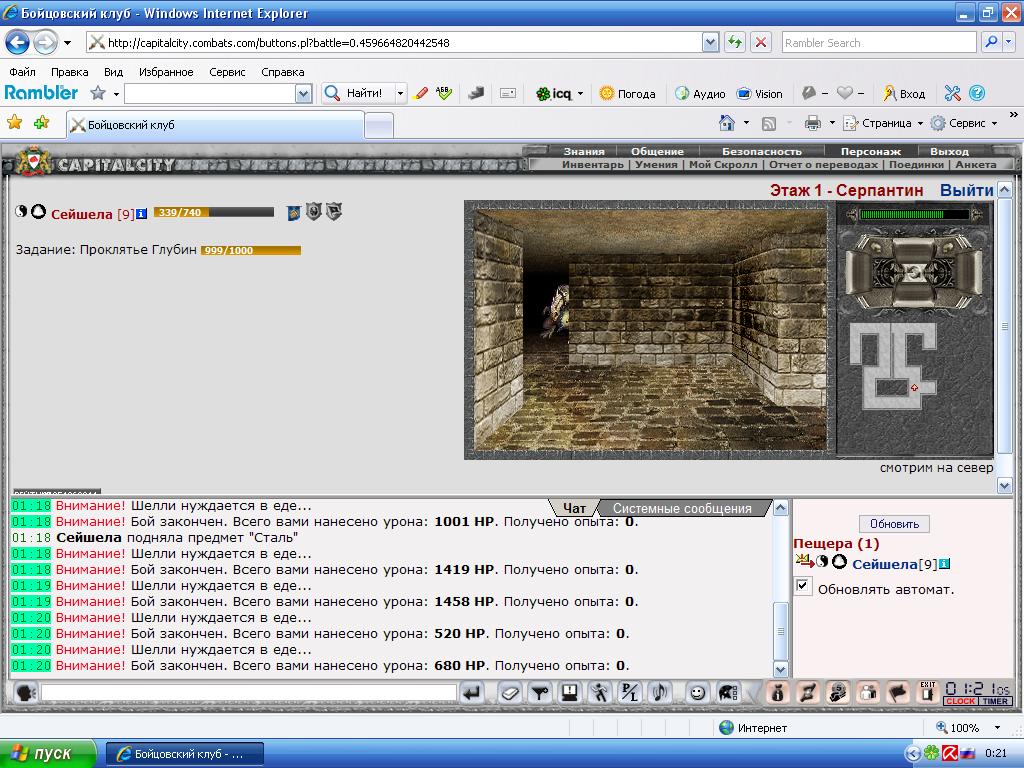This screenshot has height=768, width=1024.
Task: Open the Избранное menu
Action: pyautogui.click(x=166, y=72)
